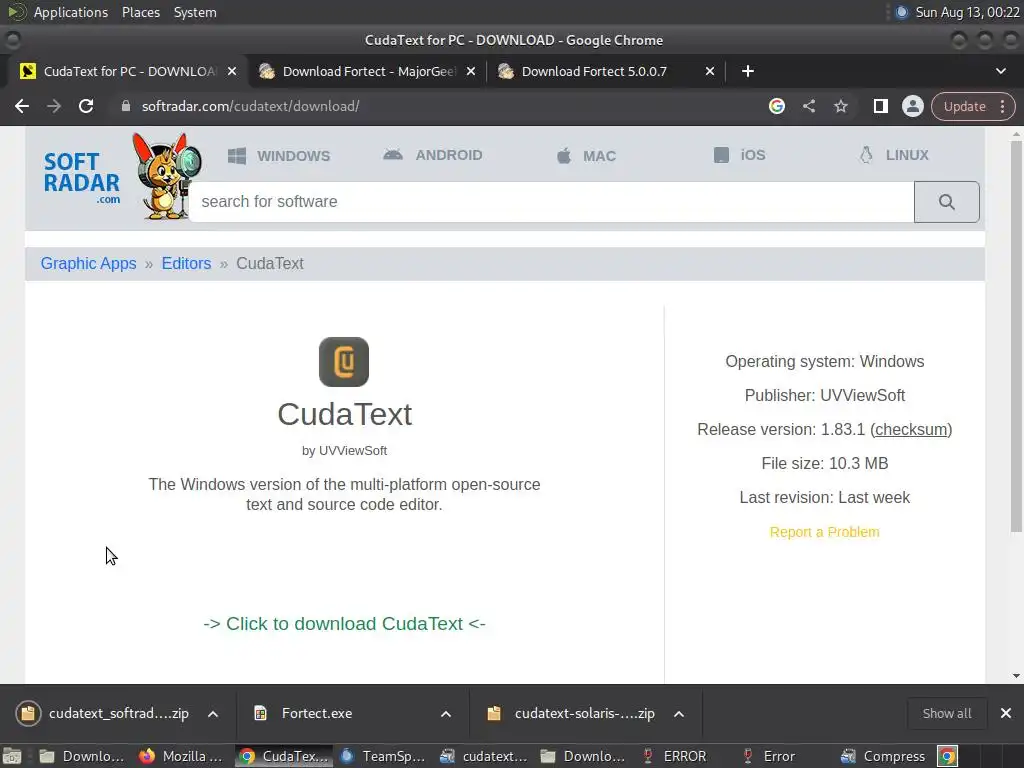Open the checksum link

pos(911,430)
